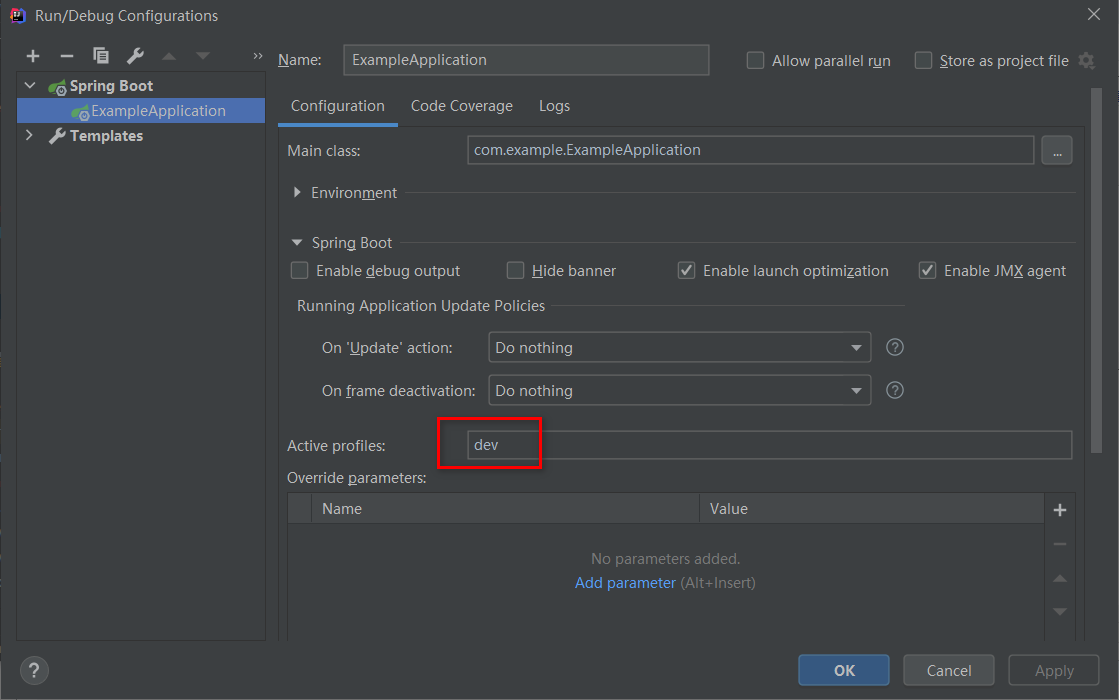
Task: Switch to the Code Coverage tab
Action: tap(462, 106)
